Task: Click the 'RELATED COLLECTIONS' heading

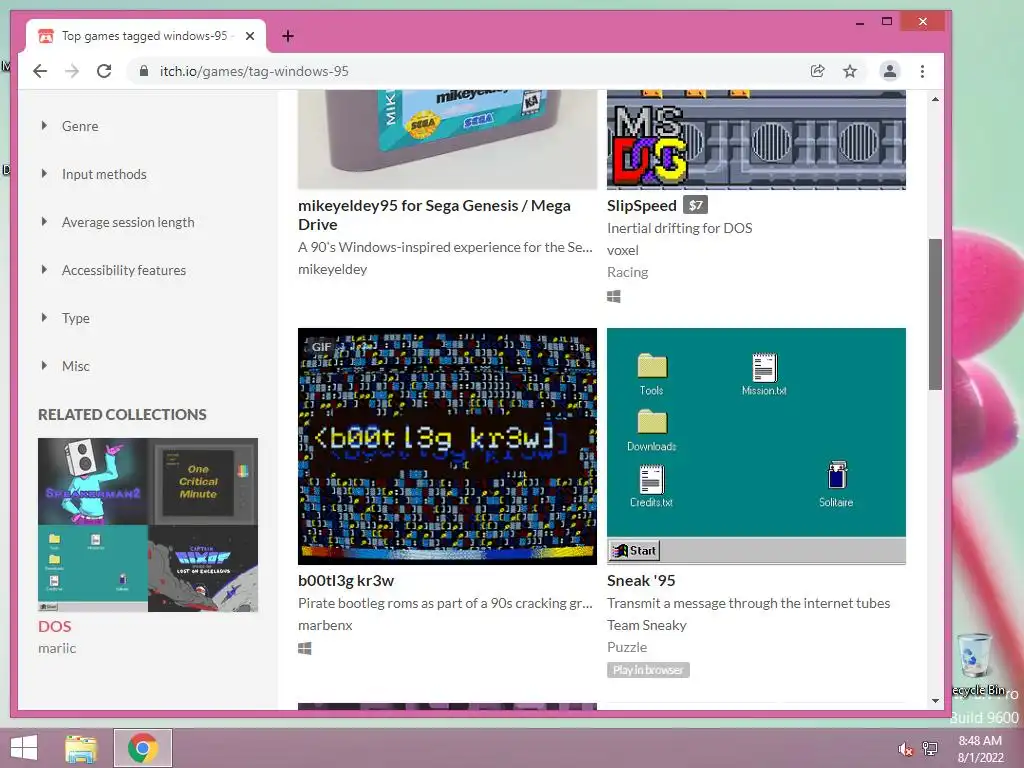Action: pos(122,415)
